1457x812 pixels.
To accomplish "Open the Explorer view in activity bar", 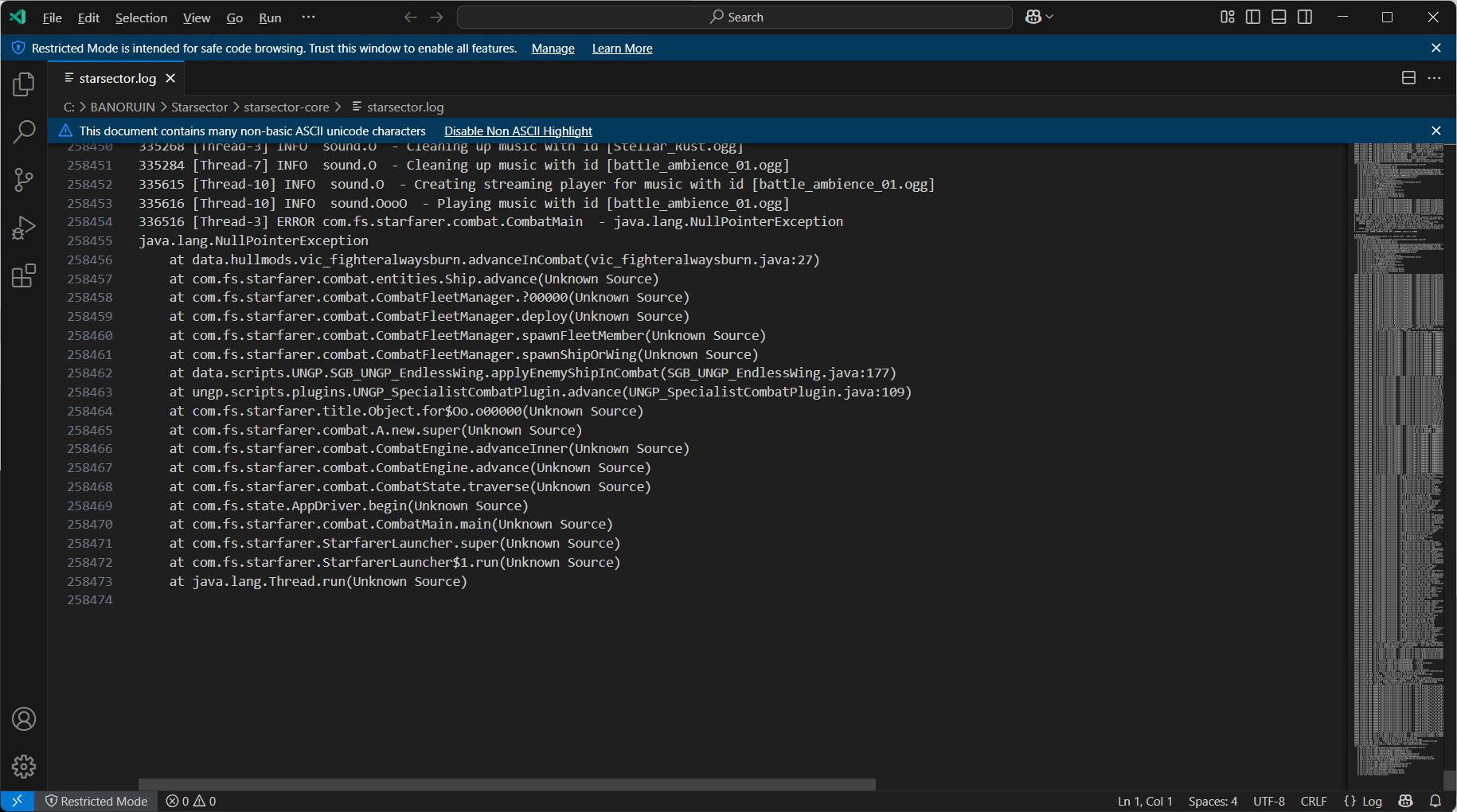I will tap(24, 84).
